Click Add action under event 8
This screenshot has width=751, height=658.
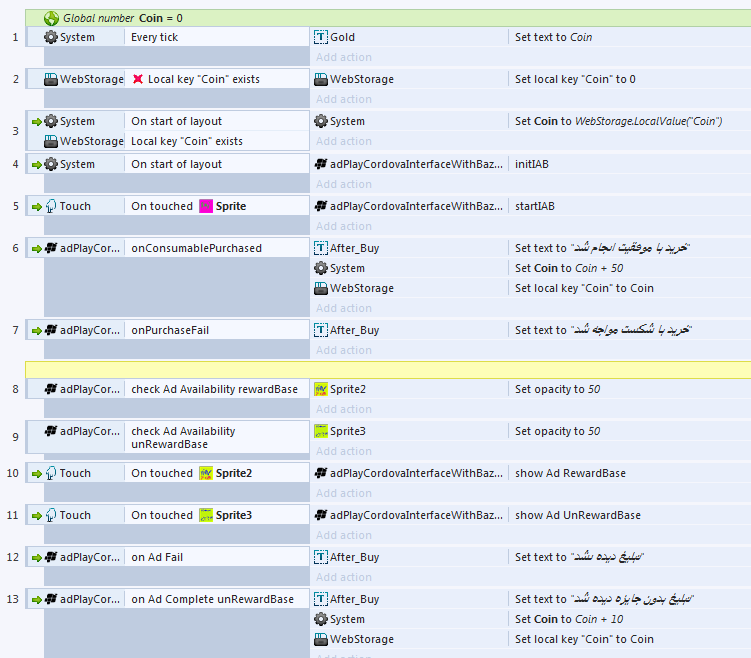click(x=343, y=409)
